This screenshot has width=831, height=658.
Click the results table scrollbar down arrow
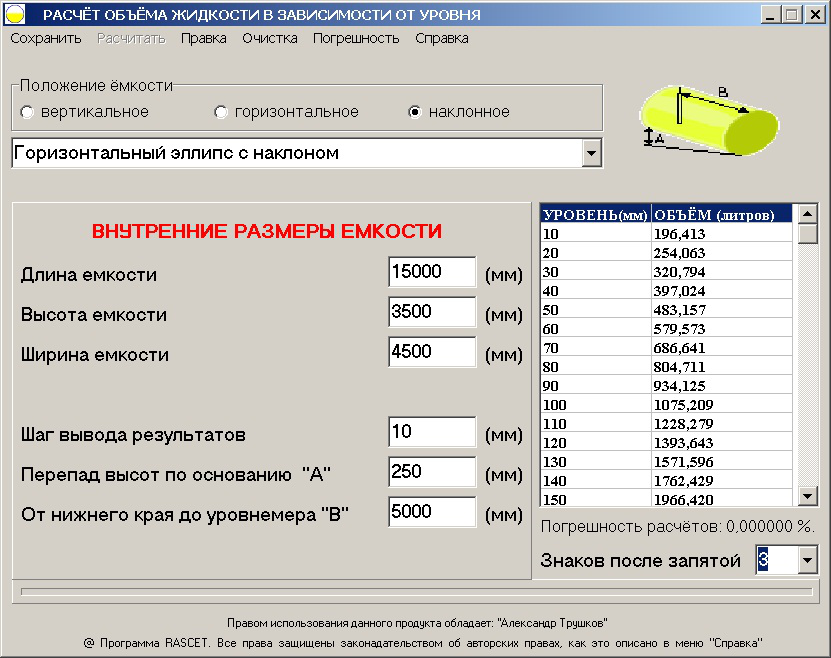click(805, 498)
